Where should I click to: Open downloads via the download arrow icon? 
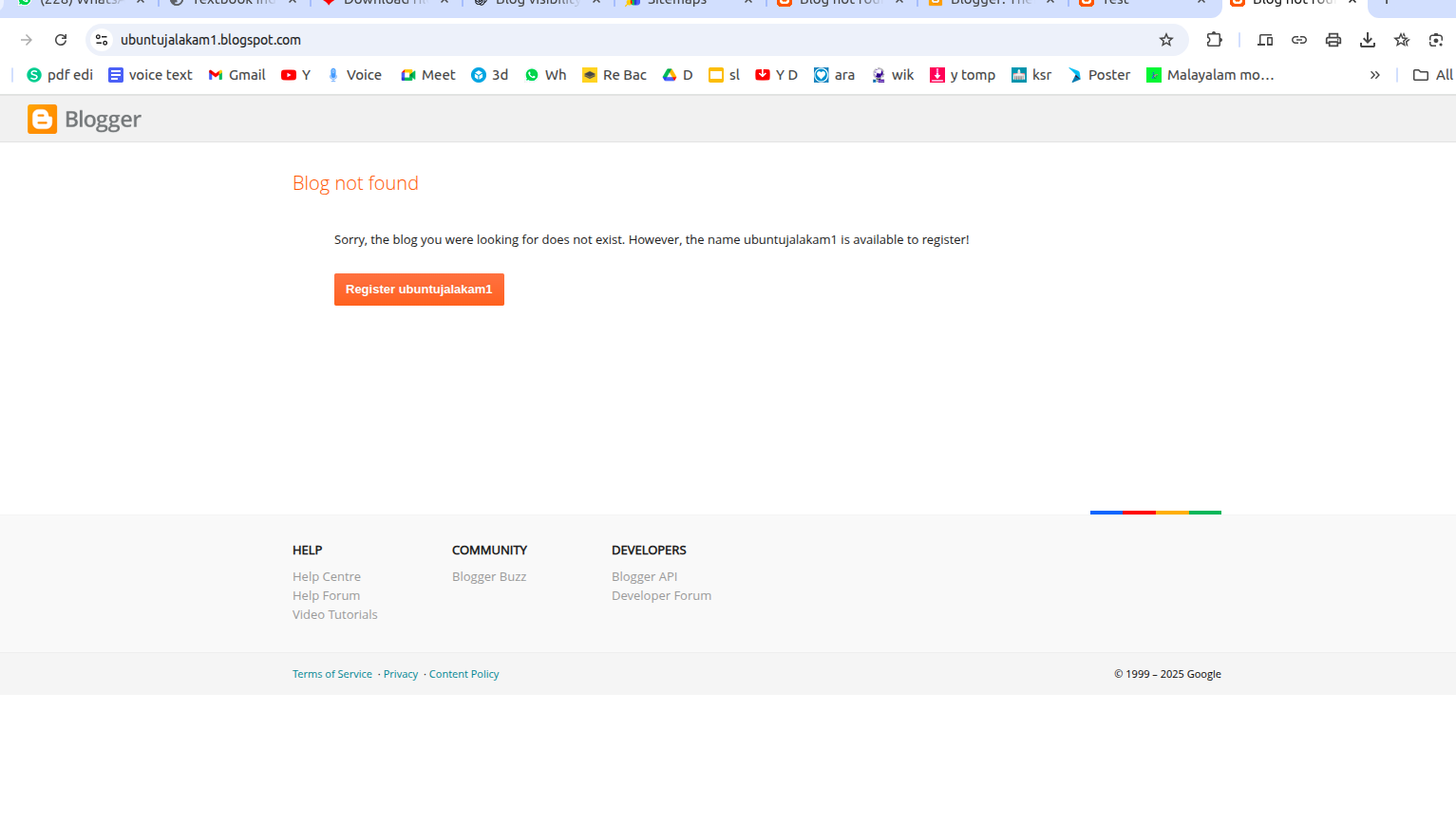point(1368,40)
